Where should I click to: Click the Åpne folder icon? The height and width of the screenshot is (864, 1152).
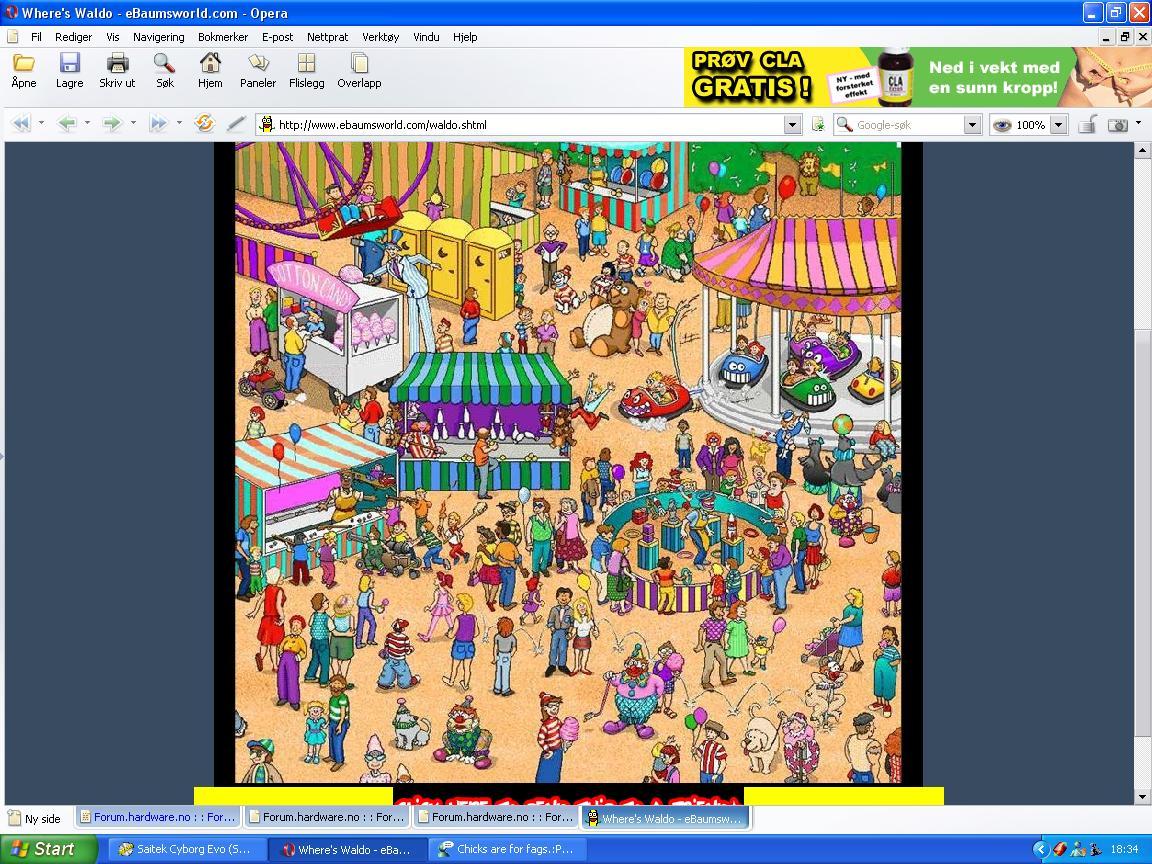(x=24, y=63)
